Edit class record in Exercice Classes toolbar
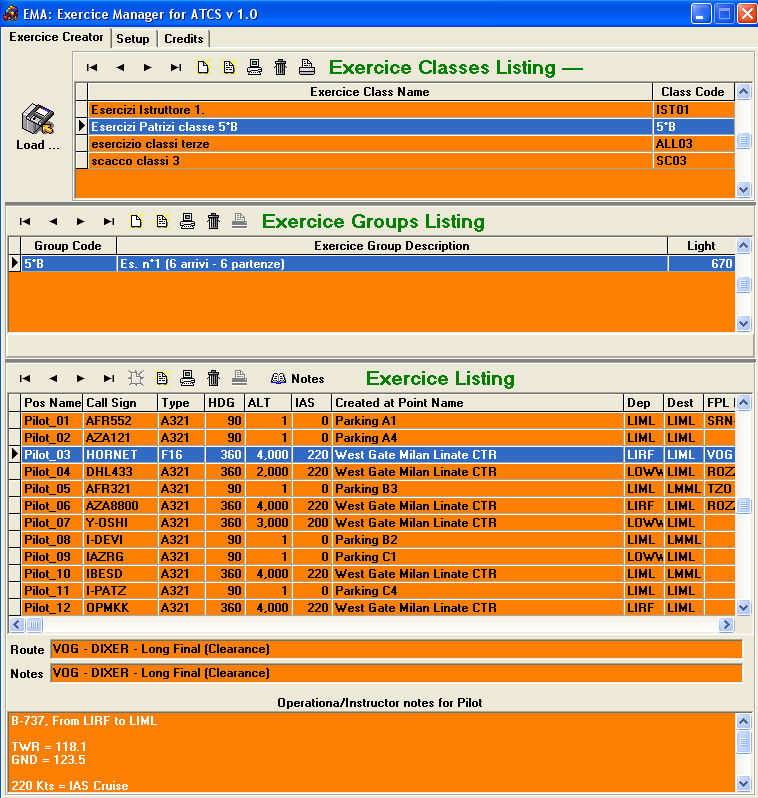The width and height of the screenshot is (758, 798). pos(229,67)
